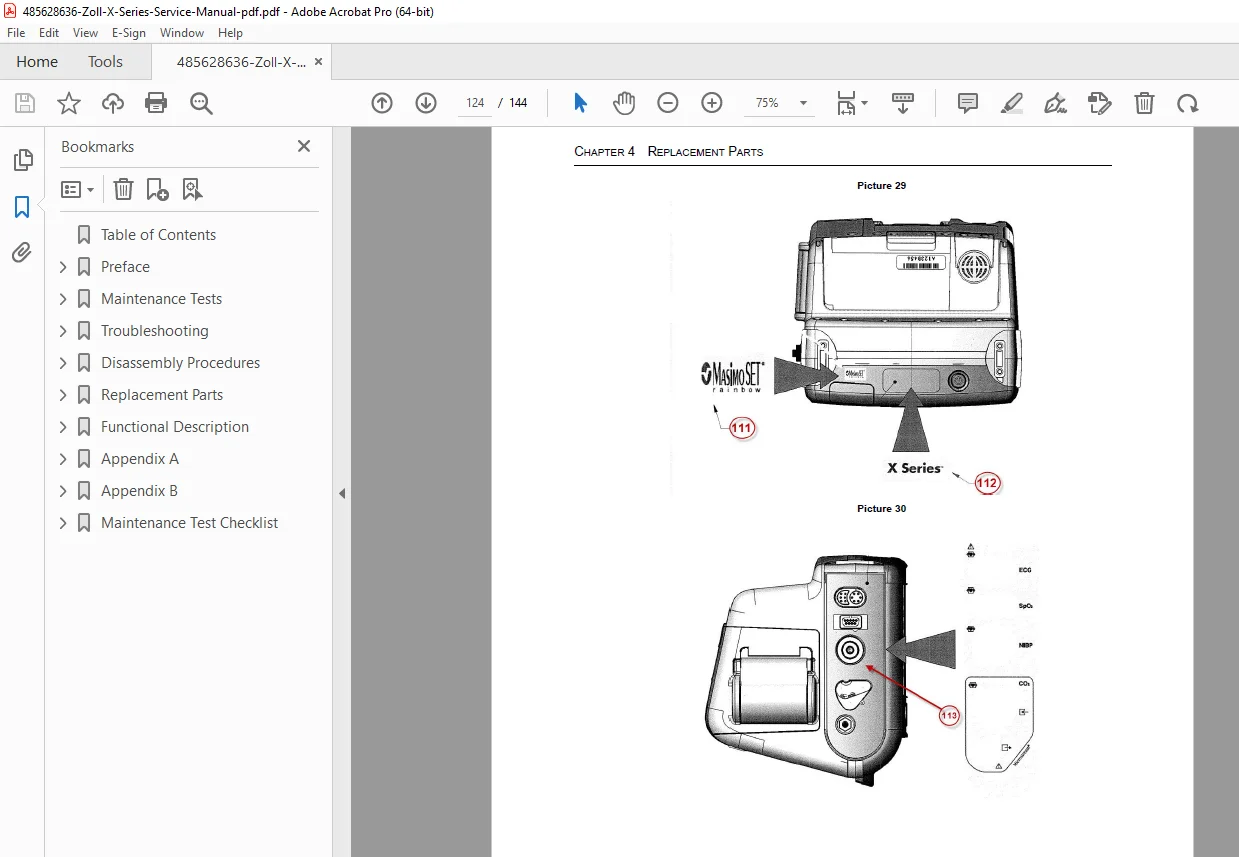
Task: Expand Disassembly Procedures bookmark chevron
Action: coord(63,363)
